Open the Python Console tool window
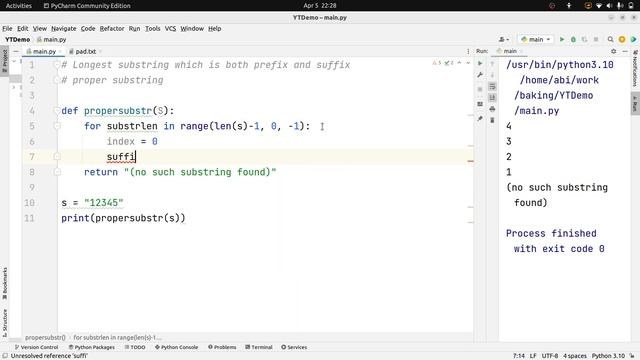 click(x=176, y=347)
